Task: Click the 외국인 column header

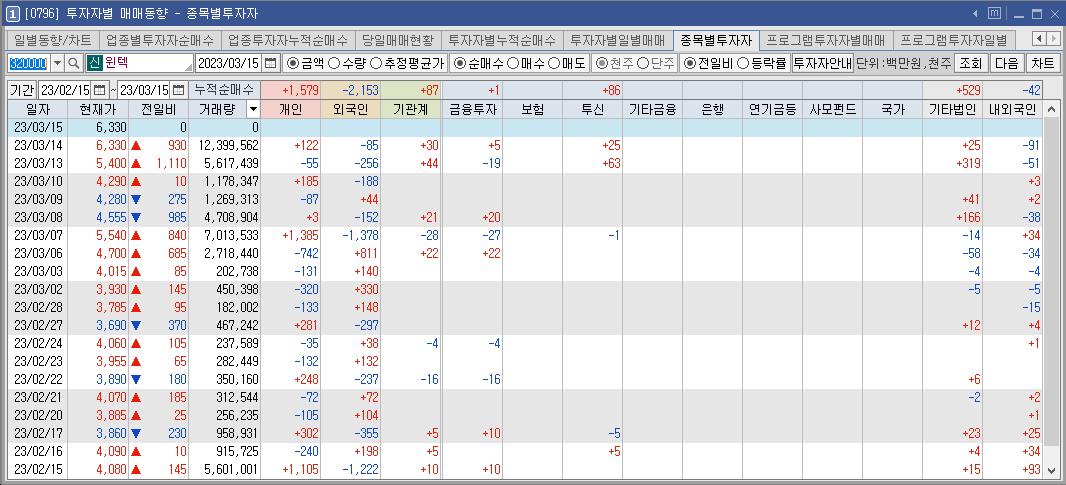Action: [351, 109]
